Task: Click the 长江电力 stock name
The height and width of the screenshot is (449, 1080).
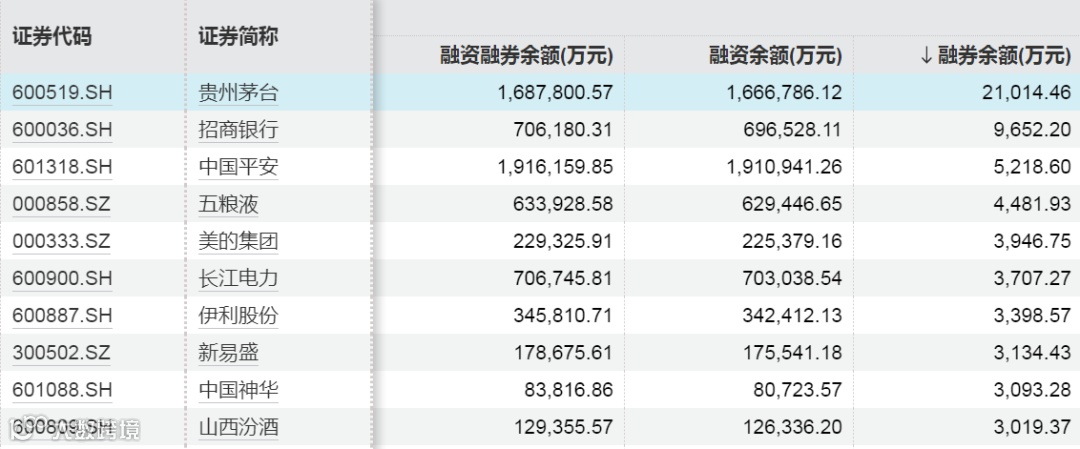Action: [x=238, y=278]
